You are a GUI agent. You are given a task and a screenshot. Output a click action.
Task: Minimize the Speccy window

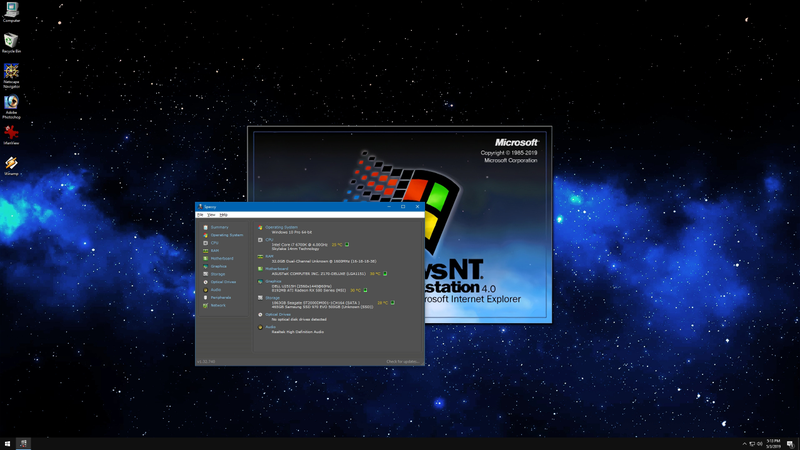pyautogui.click(x=389, y=207)
